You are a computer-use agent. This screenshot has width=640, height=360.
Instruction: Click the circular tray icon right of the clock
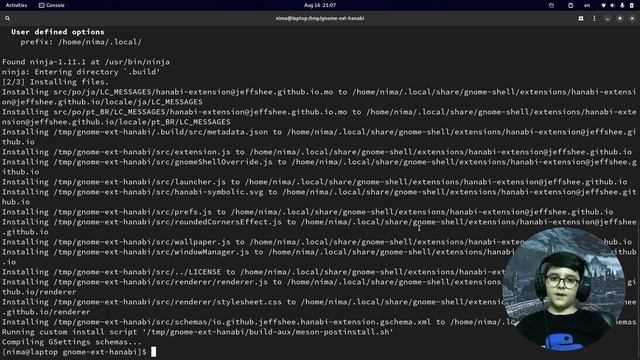click(x=551, y=5)
